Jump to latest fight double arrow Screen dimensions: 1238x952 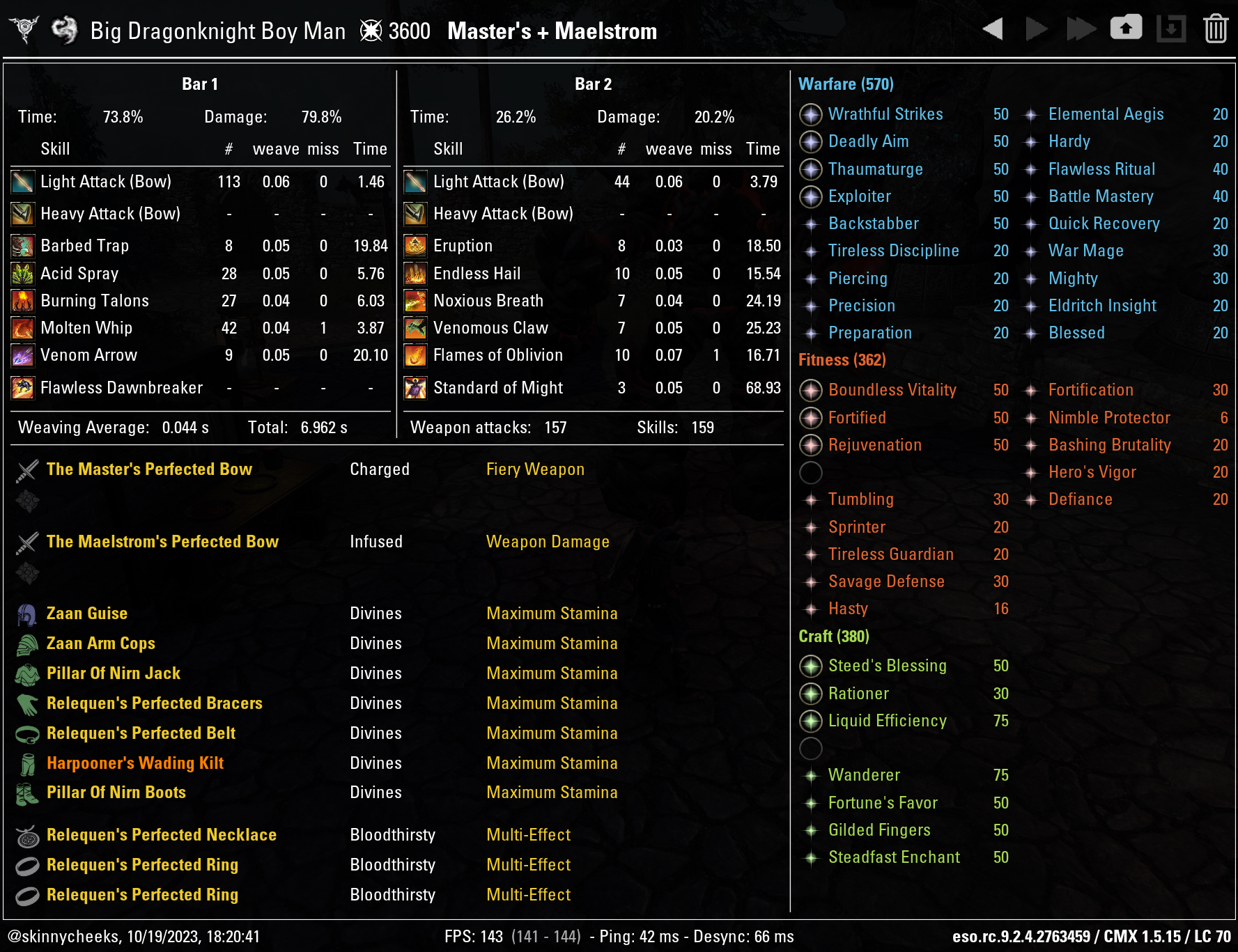[1081, 29]
